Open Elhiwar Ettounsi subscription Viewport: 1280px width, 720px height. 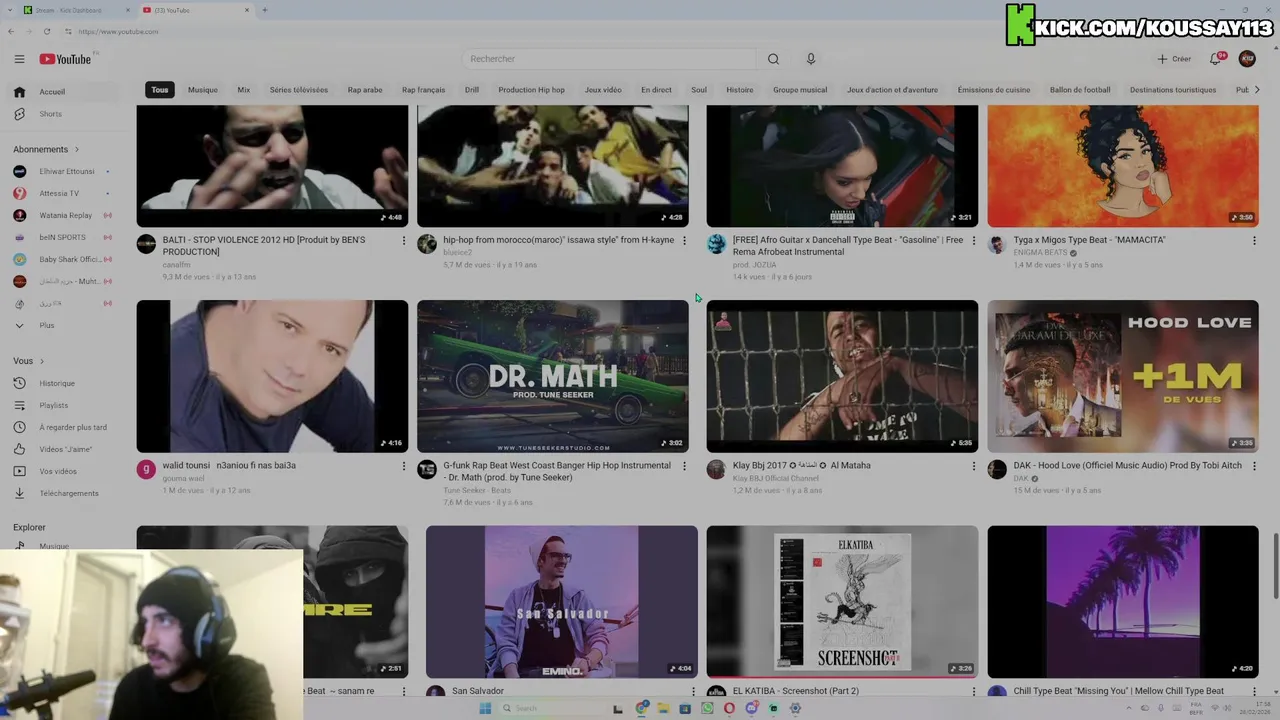[65, 171]
